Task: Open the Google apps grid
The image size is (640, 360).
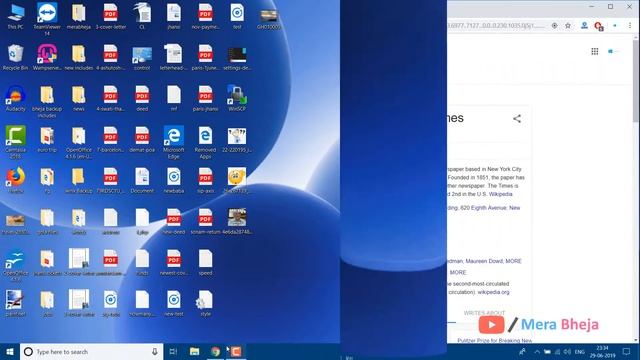Action: pos(595,51)
